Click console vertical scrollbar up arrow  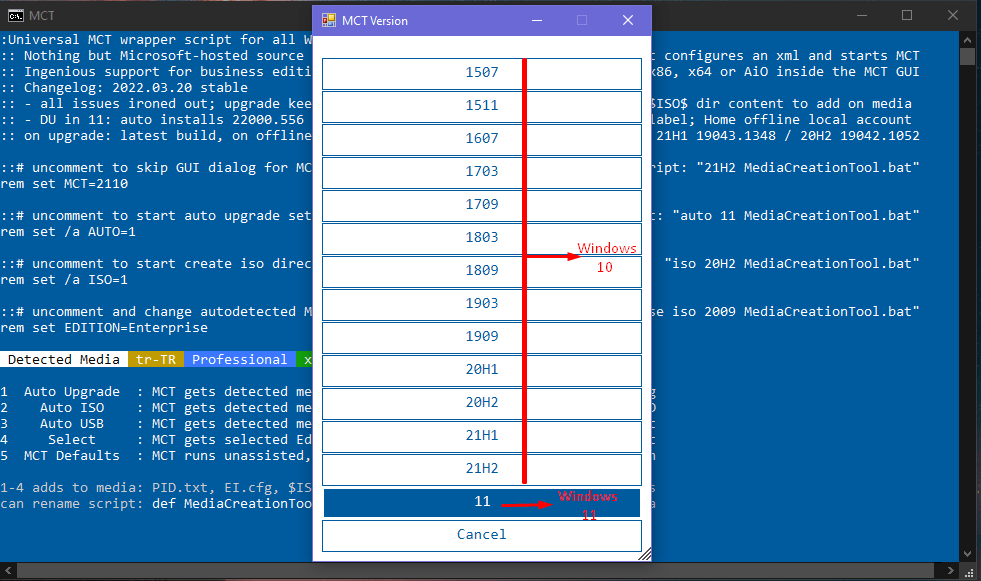tap(968, 38)
